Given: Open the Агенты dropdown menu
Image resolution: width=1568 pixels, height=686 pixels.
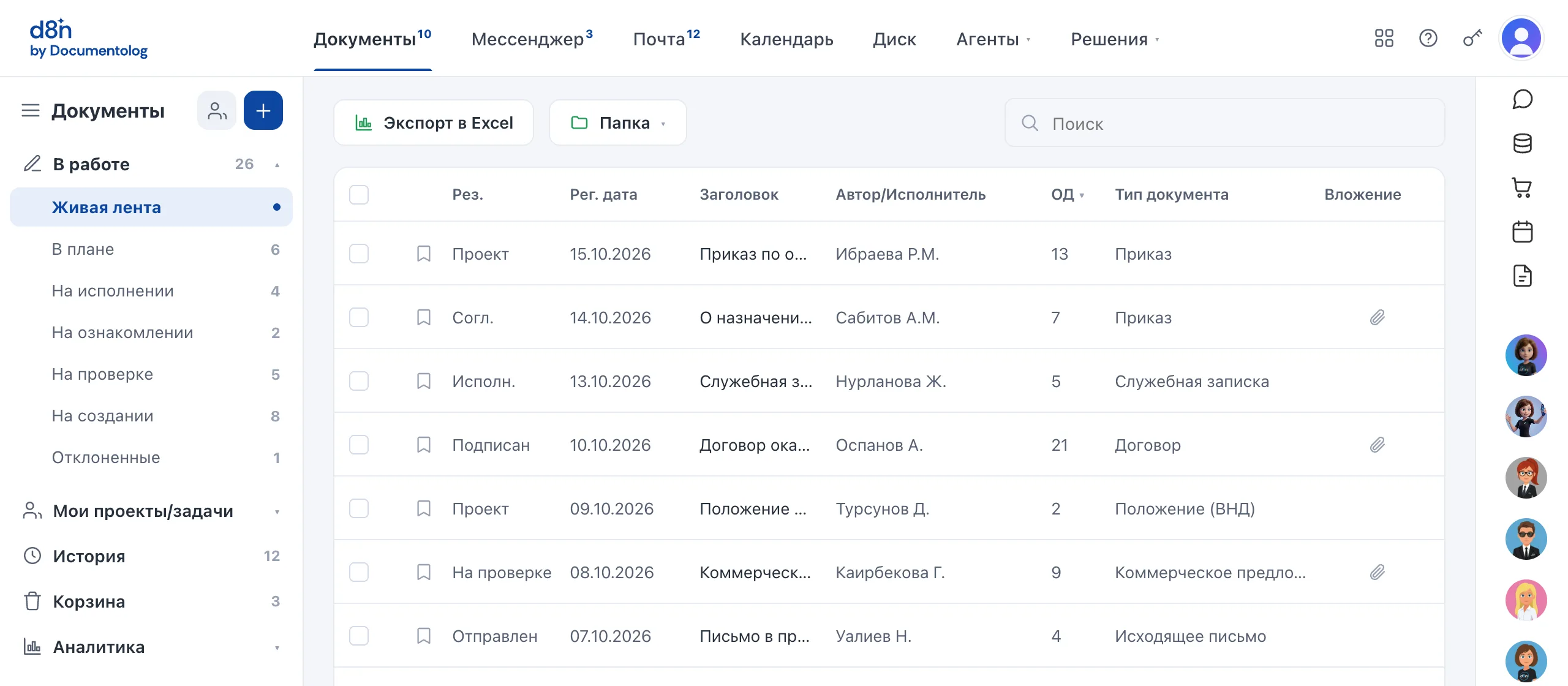Looking at the screenshot, I should pos(993,39).
